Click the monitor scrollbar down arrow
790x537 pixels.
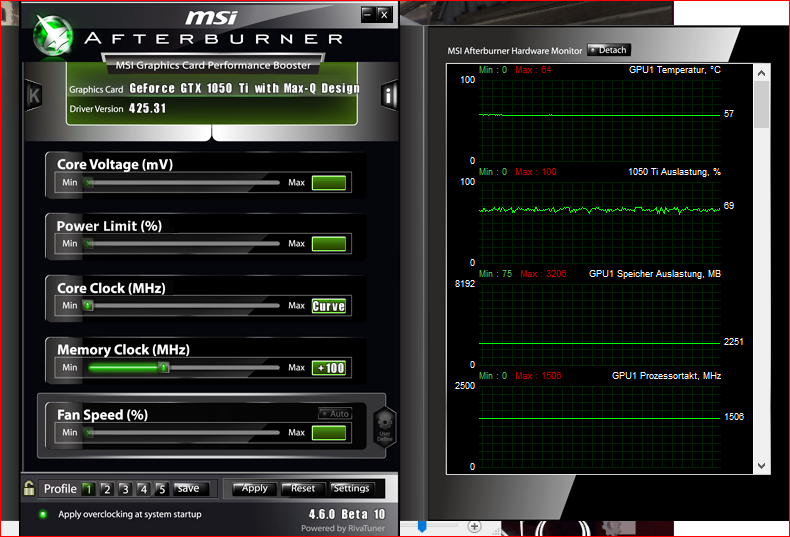tap(761, 466)
